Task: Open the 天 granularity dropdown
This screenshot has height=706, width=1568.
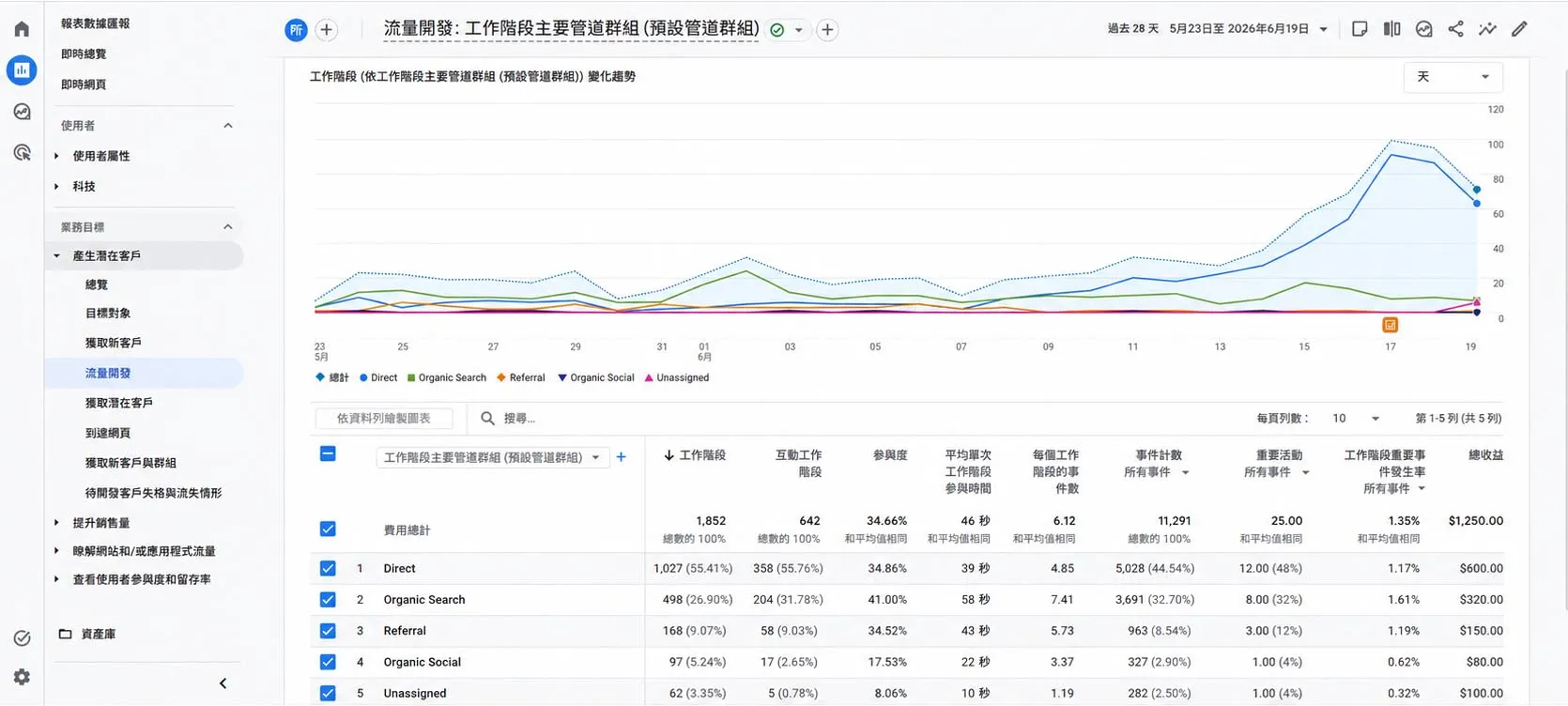Action: [x=1453, y=77]
